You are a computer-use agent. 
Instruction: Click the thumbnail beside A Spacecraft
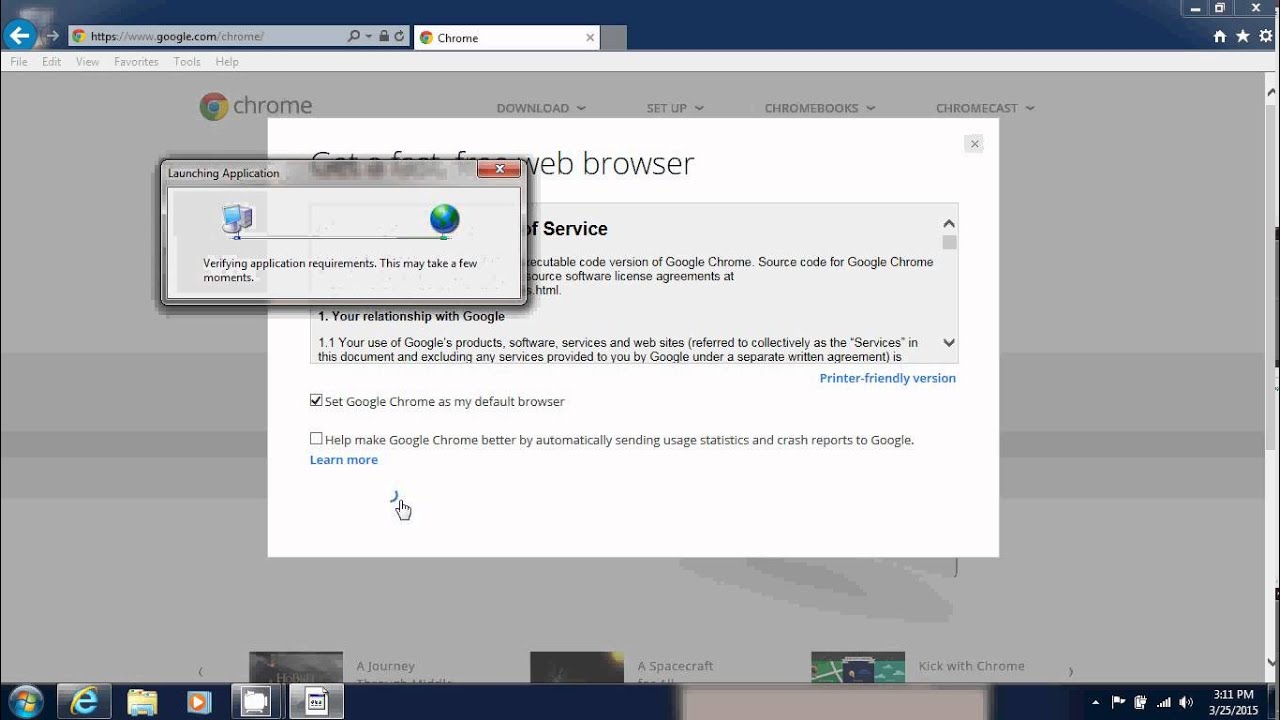(x=577, y=668)
